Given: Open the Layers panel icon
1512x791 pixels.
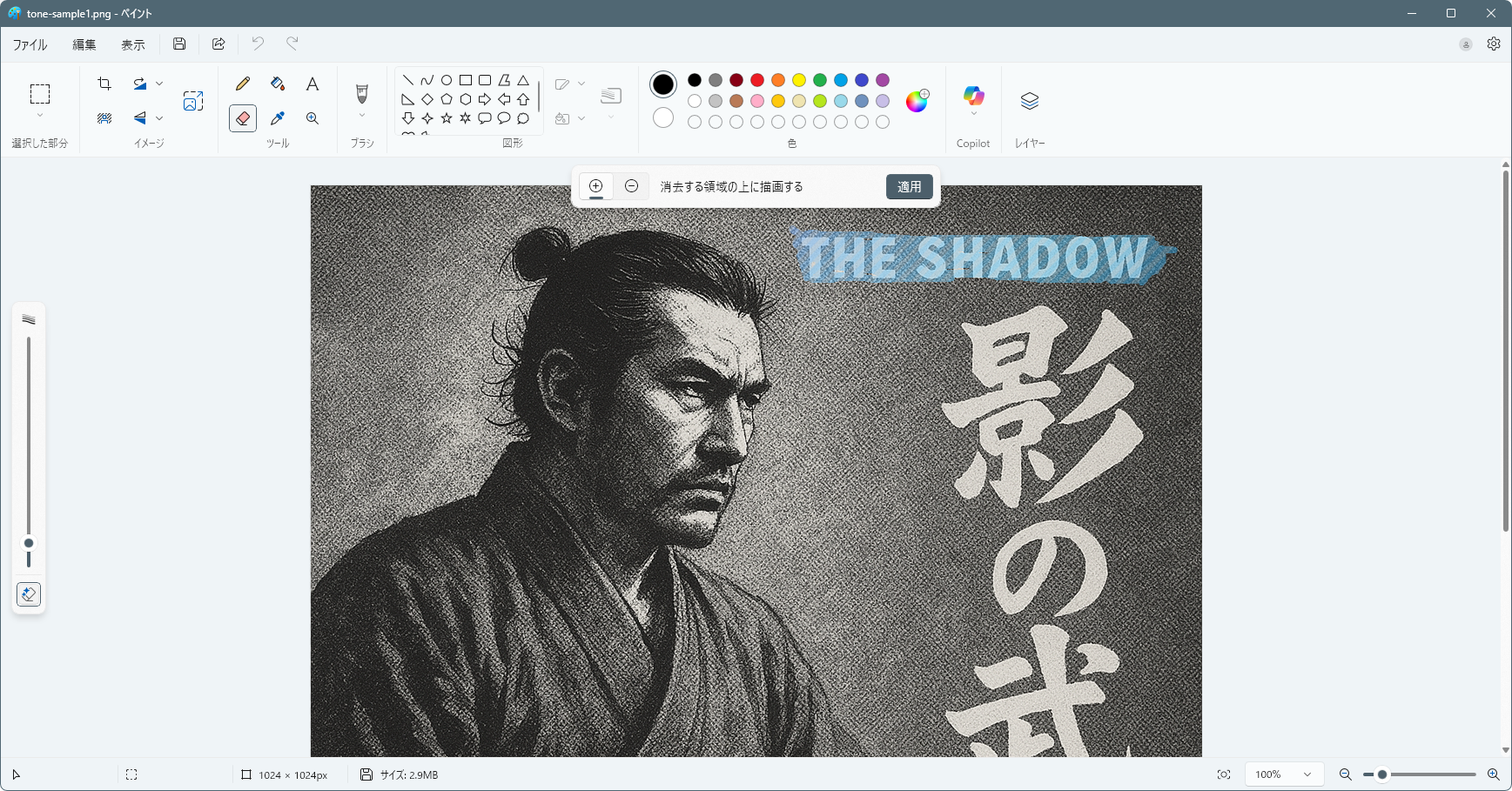Looking at the screenshot, I should click(1030, 101).
